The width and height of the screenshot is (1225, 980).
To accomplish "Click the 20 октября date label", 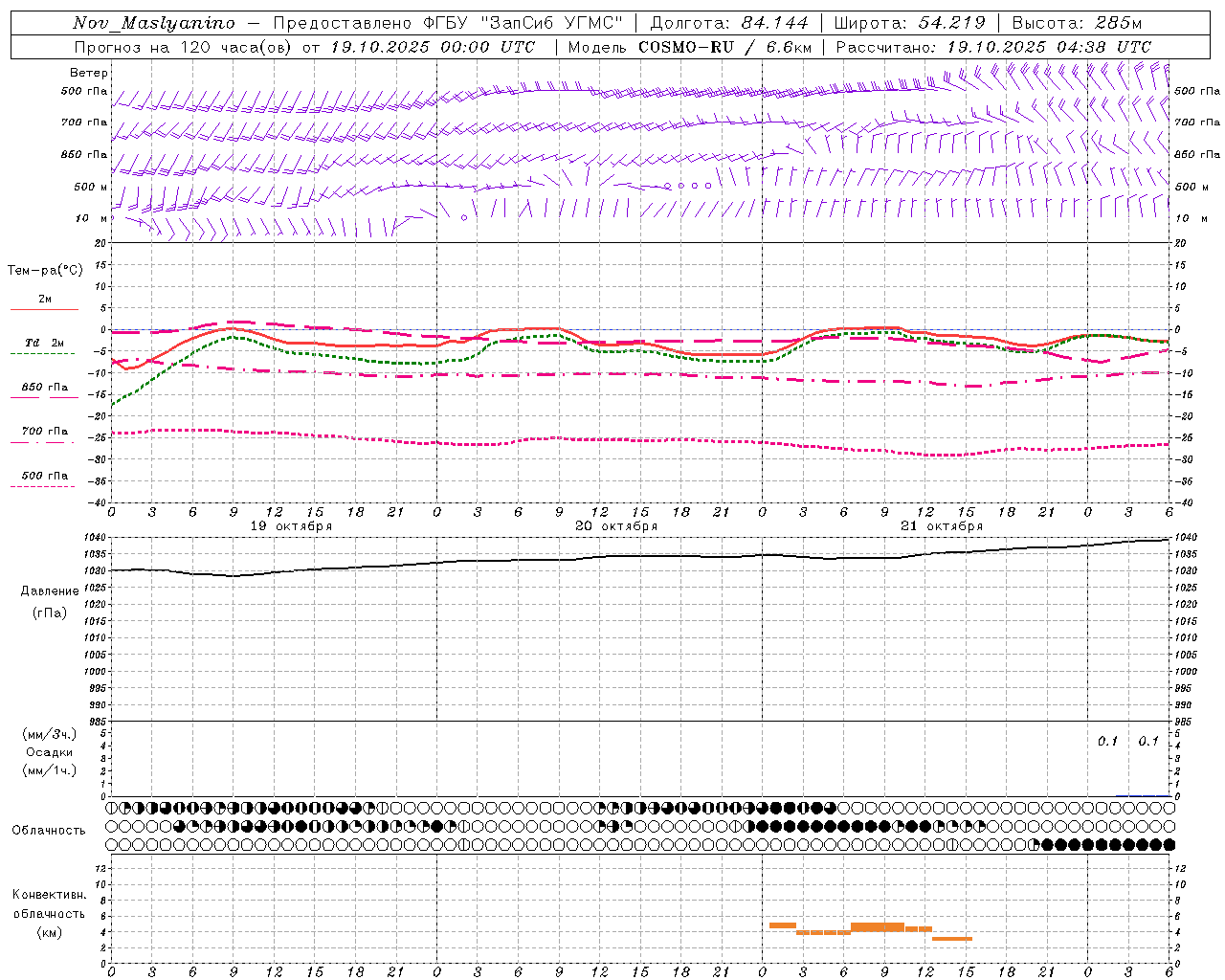I will [x=616, y=526].
